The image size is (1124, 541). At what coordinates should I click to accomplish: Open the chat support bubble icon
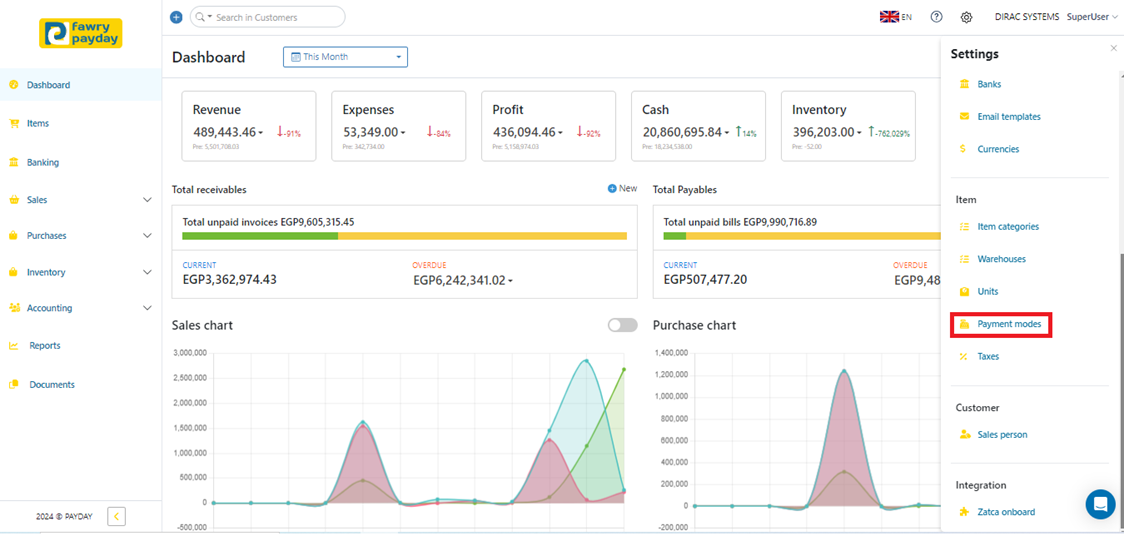pyautogui.click(x=1100, y=504)
